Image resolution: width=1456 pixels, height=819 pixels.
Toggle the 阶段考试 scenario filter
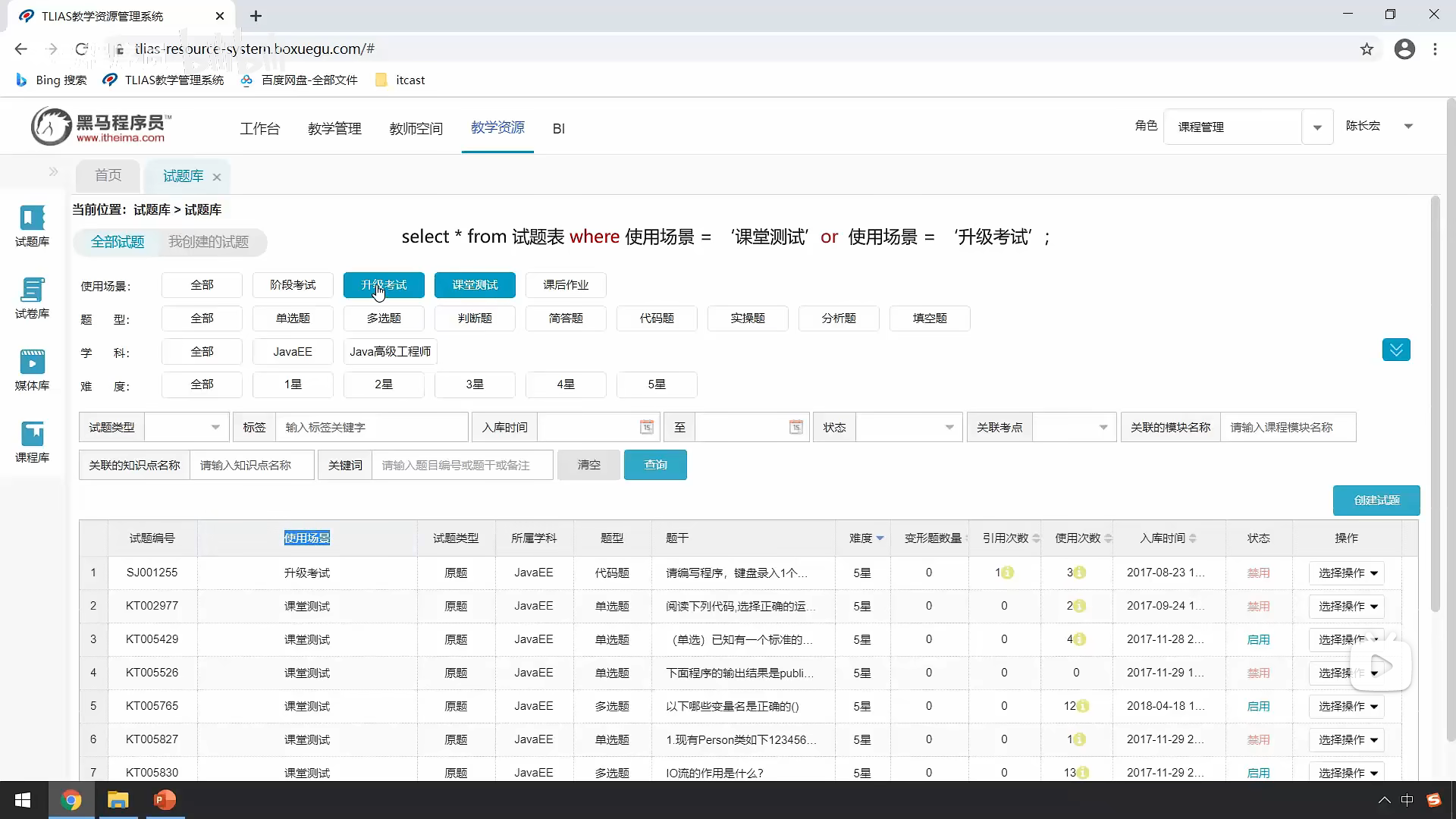(x=293, y=285)
